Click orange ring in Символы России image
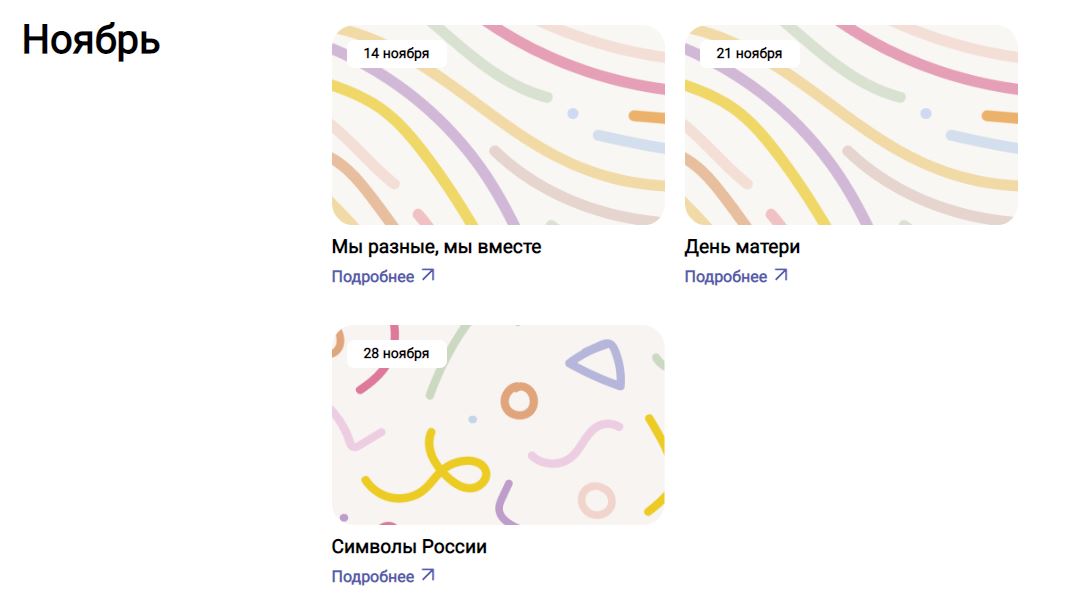 519,401
